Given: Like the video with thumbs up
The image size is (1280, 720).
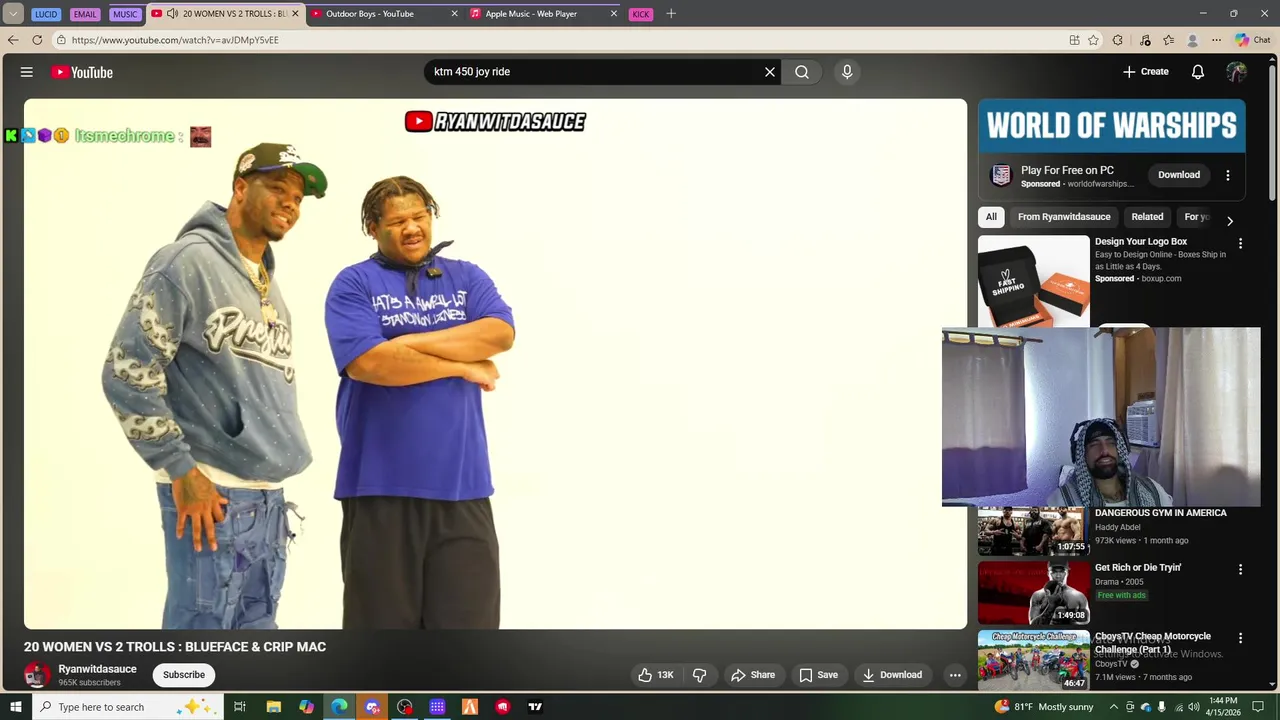Looking at the screenshot, I should click(656, 675).
